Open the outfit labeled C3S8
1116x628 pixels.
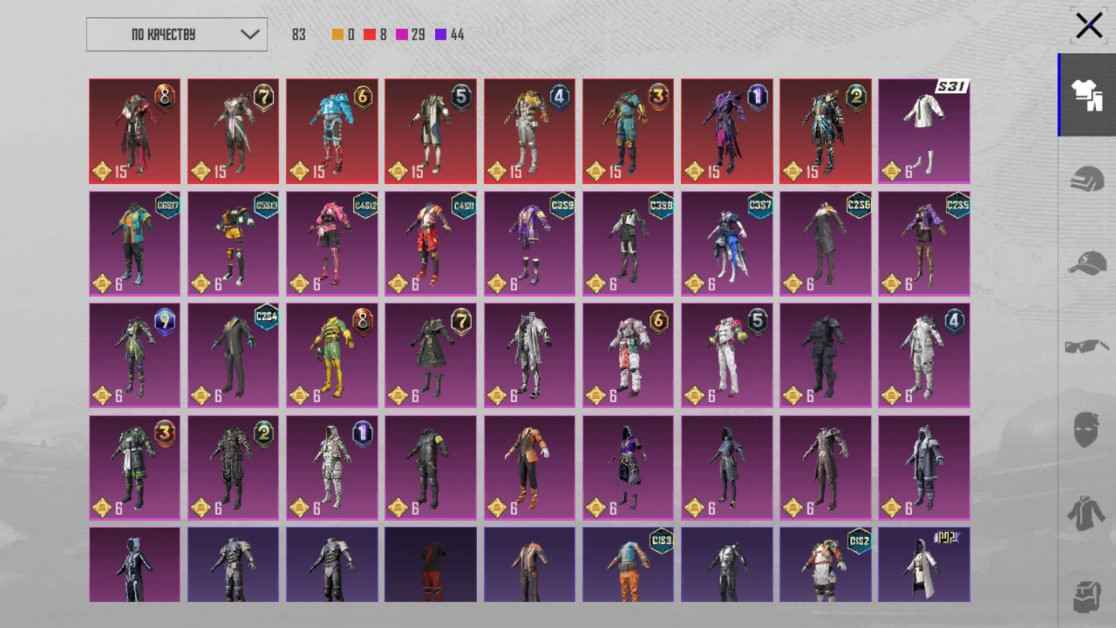pyautogui.click(x=628, y=243)
